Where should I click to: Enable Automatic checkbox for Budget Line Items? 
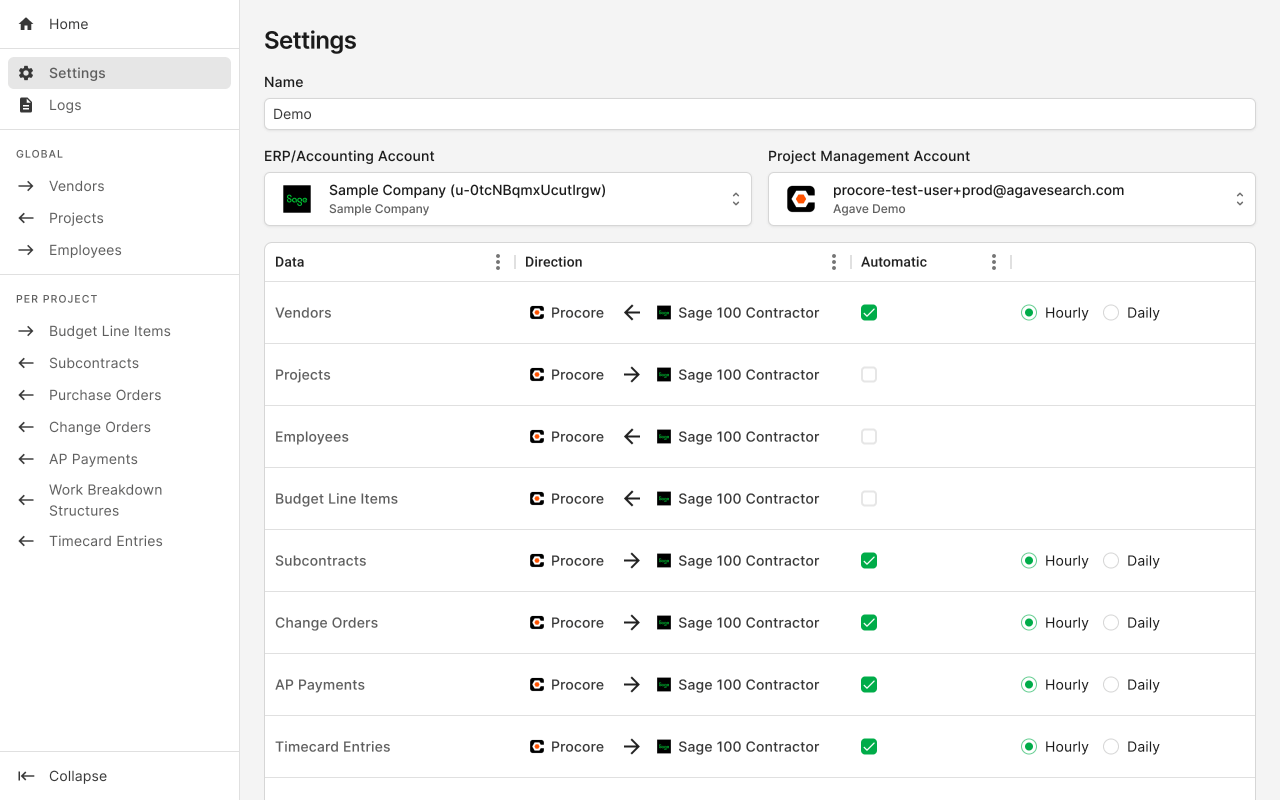point(869,499)
